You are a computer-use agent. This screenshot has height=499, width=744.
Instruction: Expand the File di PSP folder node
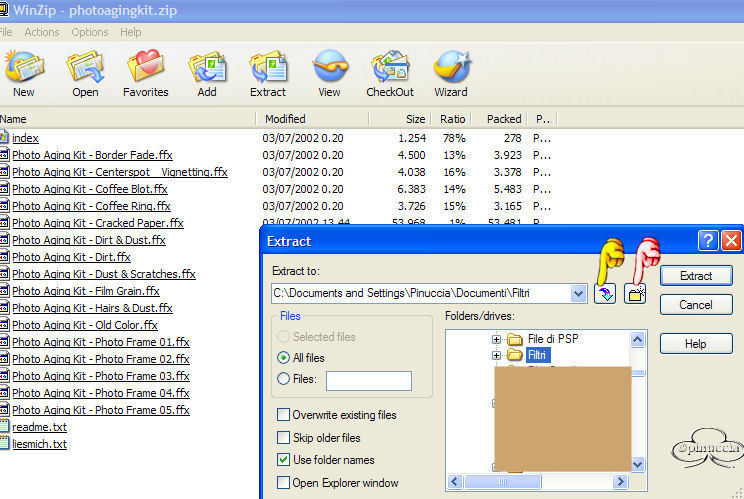click(x=496, y=339)
